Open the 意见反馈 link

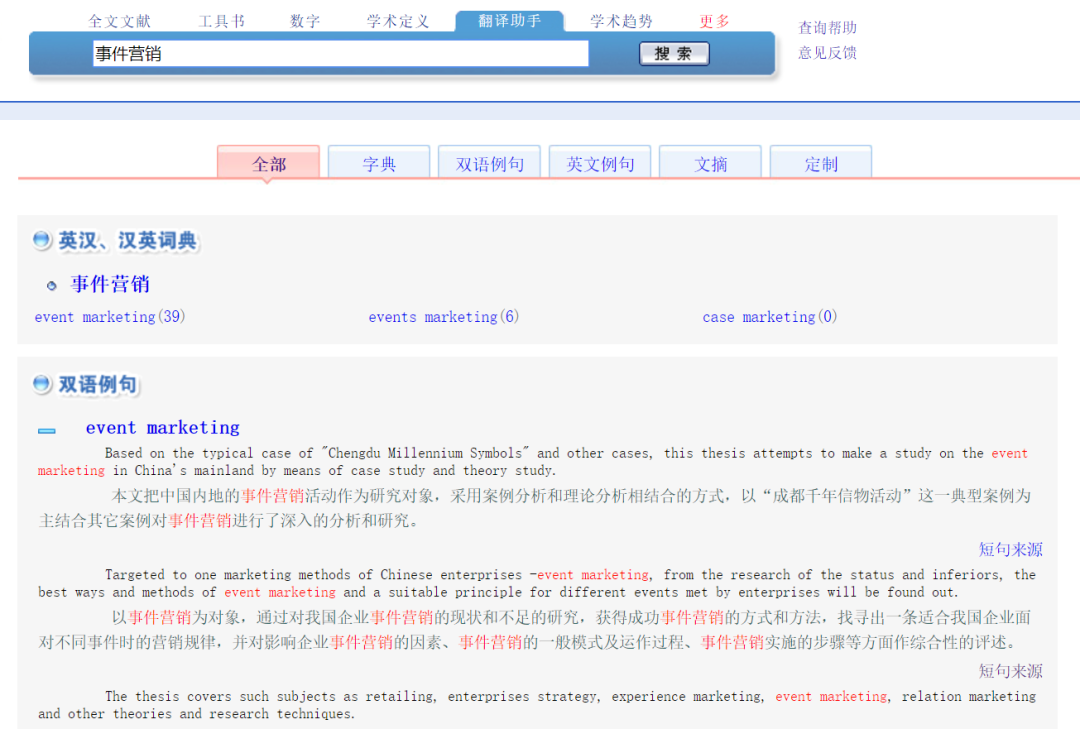click(827, 53)
